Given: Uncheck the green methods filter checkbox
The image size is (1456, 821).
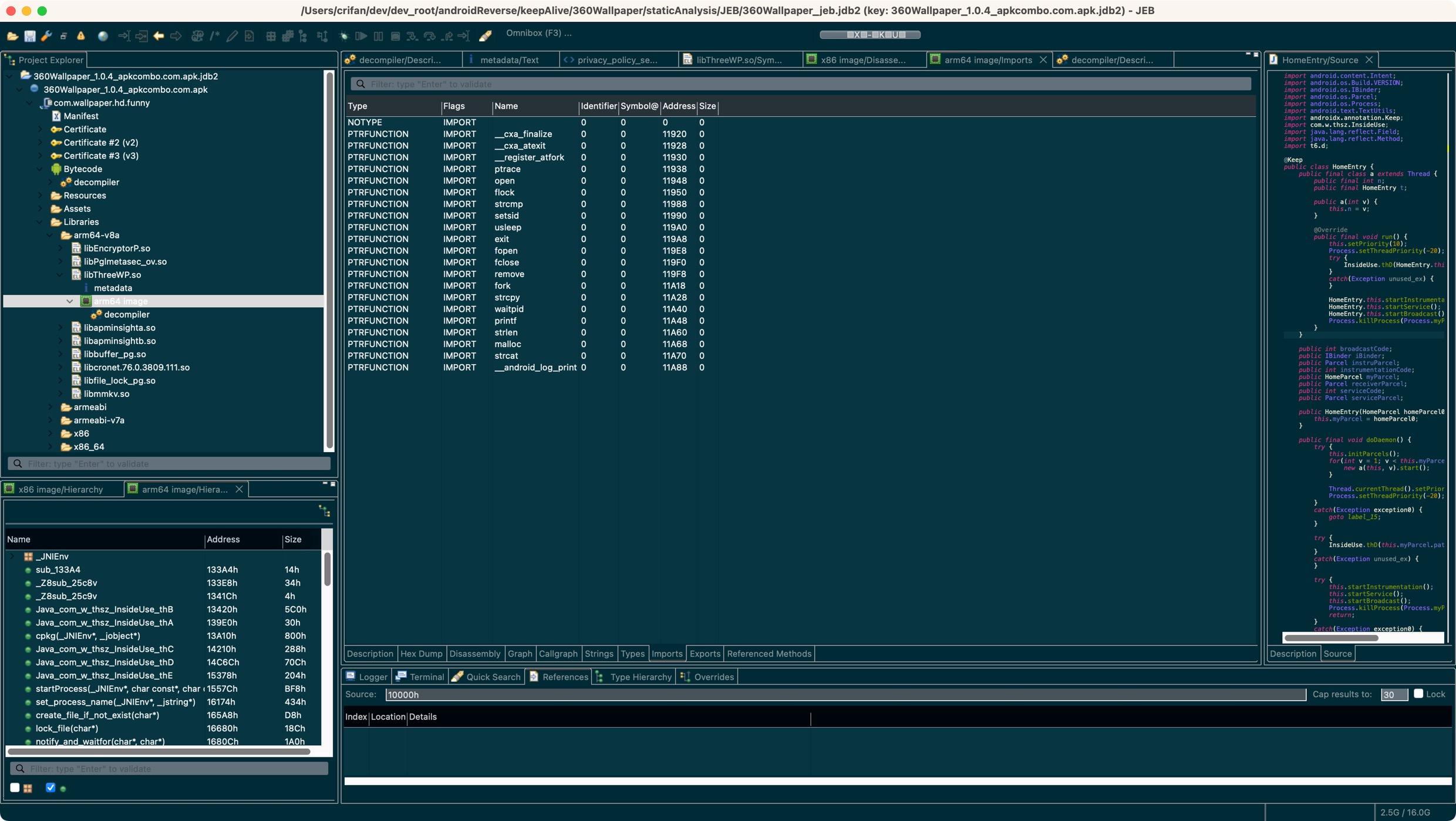Looking at the screenshot, I should 50,788.
